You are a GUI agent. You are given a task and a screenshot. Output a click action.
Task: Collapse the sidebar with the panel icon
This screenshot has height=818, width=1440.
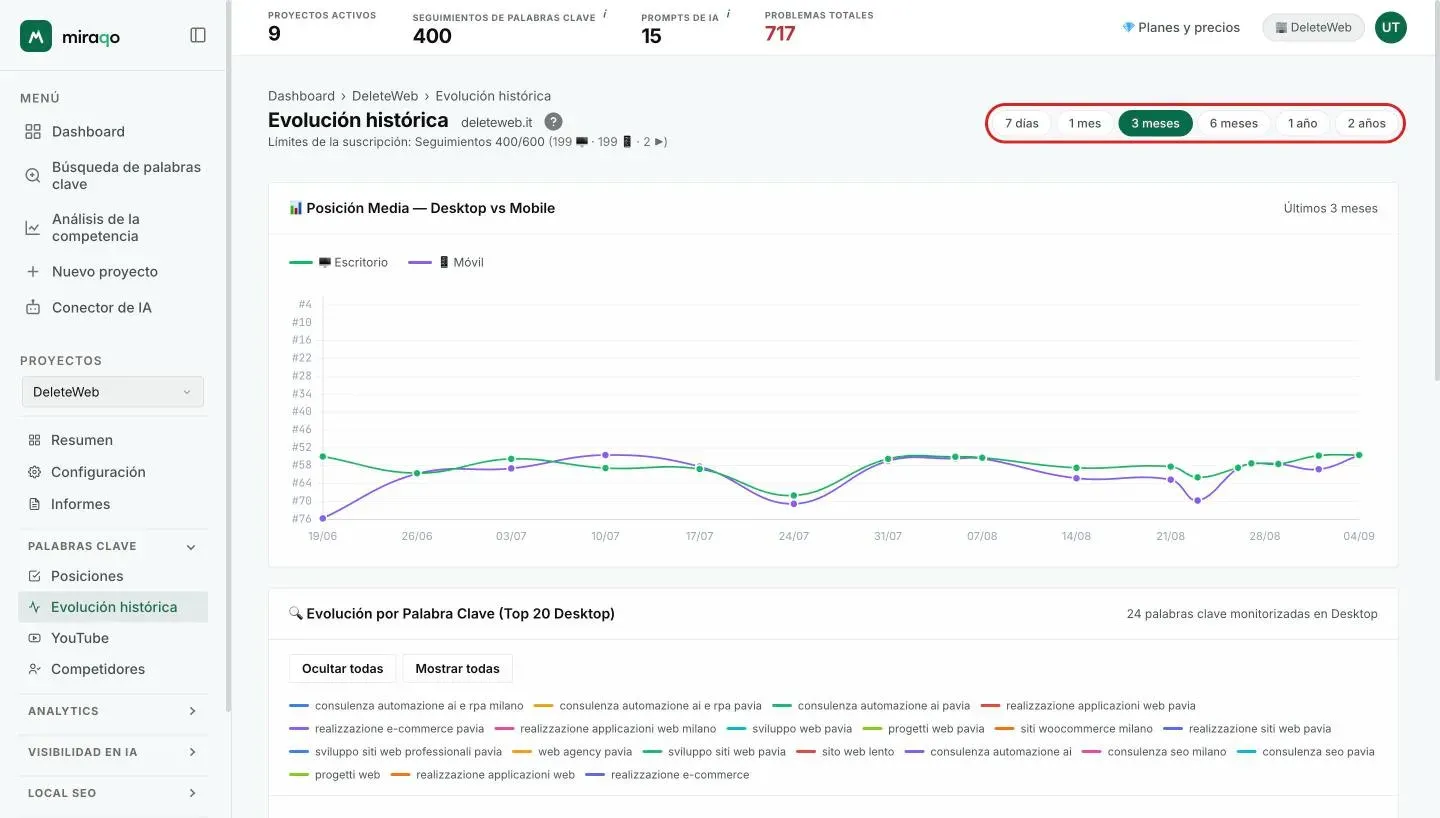(x=198, y=35)
